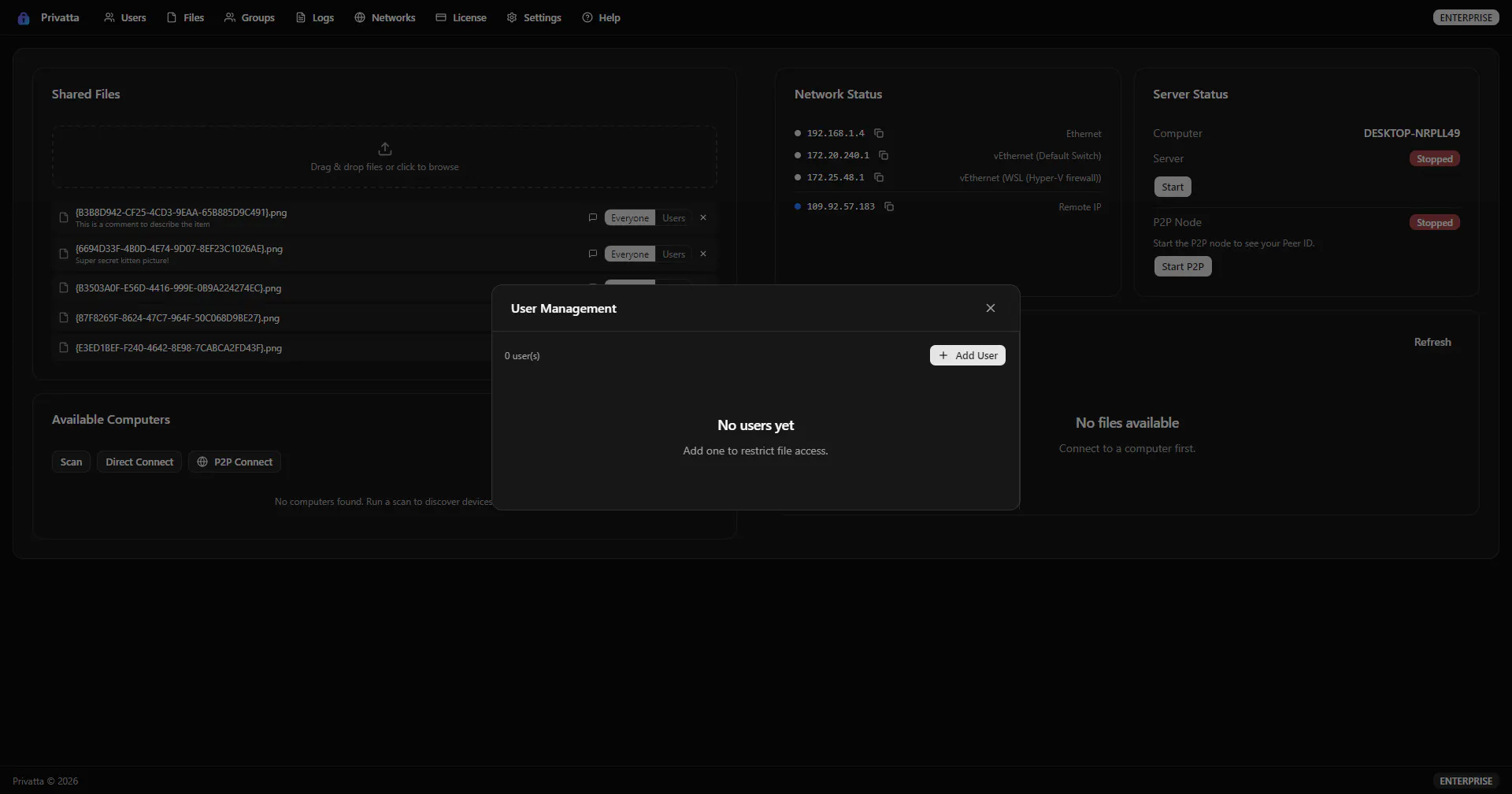Click the ENTERPRISE badge in top bar

click(1466, 17)
